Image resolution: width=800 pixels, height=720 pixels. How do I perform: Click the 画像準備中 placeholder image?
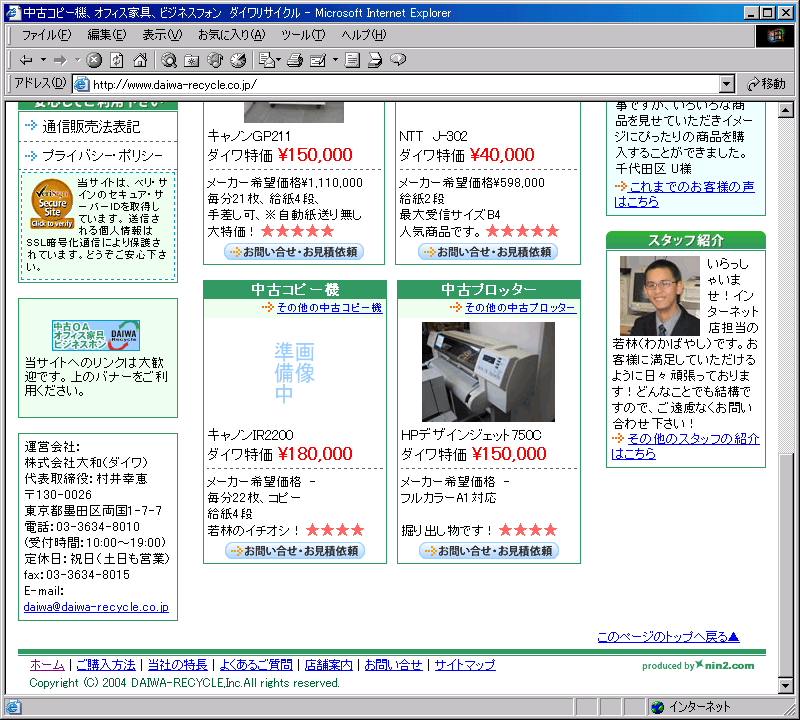pos(294,372)
